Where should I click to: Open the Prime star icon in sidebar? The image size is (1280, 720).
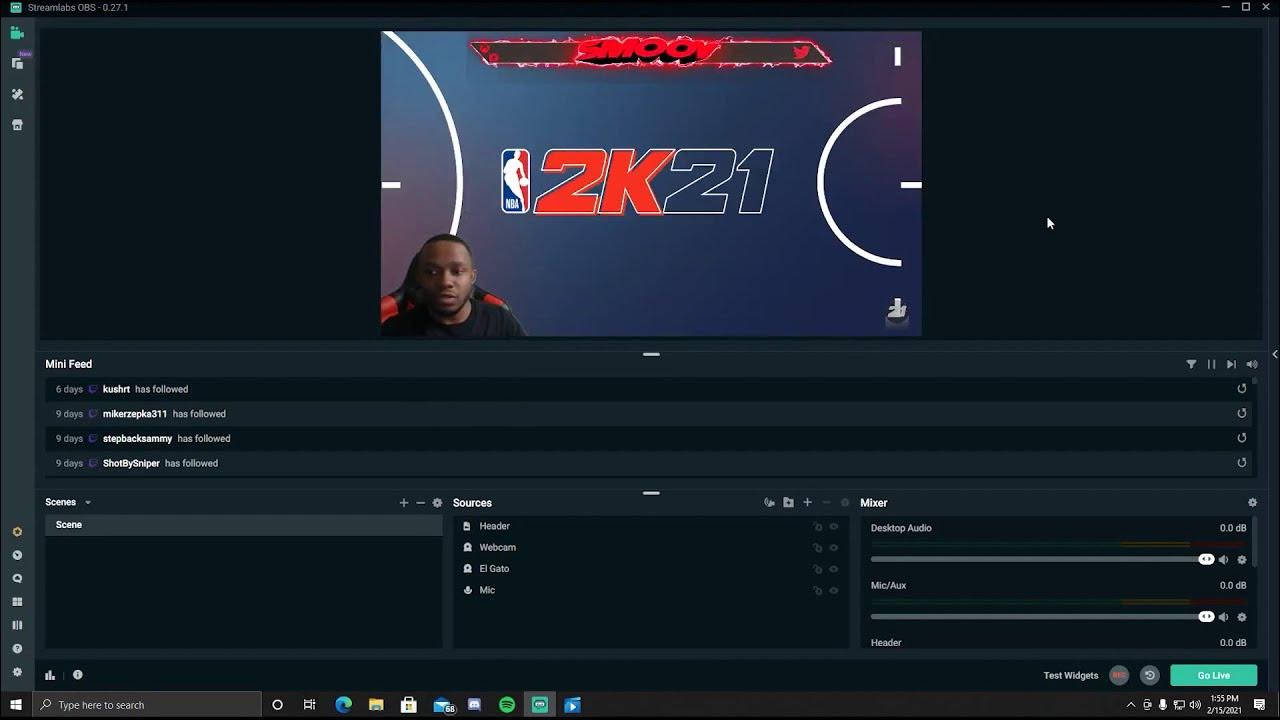(17, 532)
